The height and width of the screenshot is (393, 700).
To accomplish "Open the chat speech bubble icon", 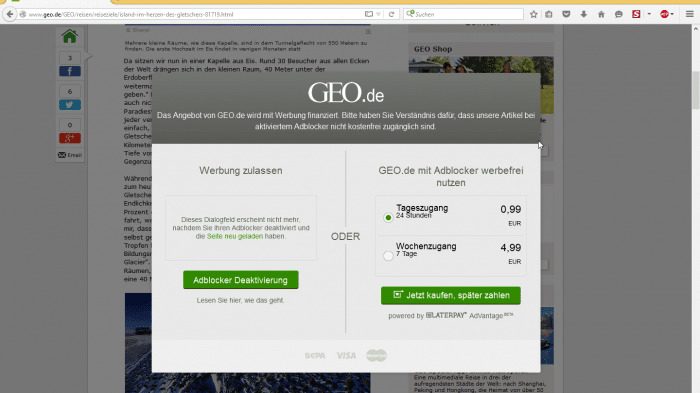I will tap(618, 14).
